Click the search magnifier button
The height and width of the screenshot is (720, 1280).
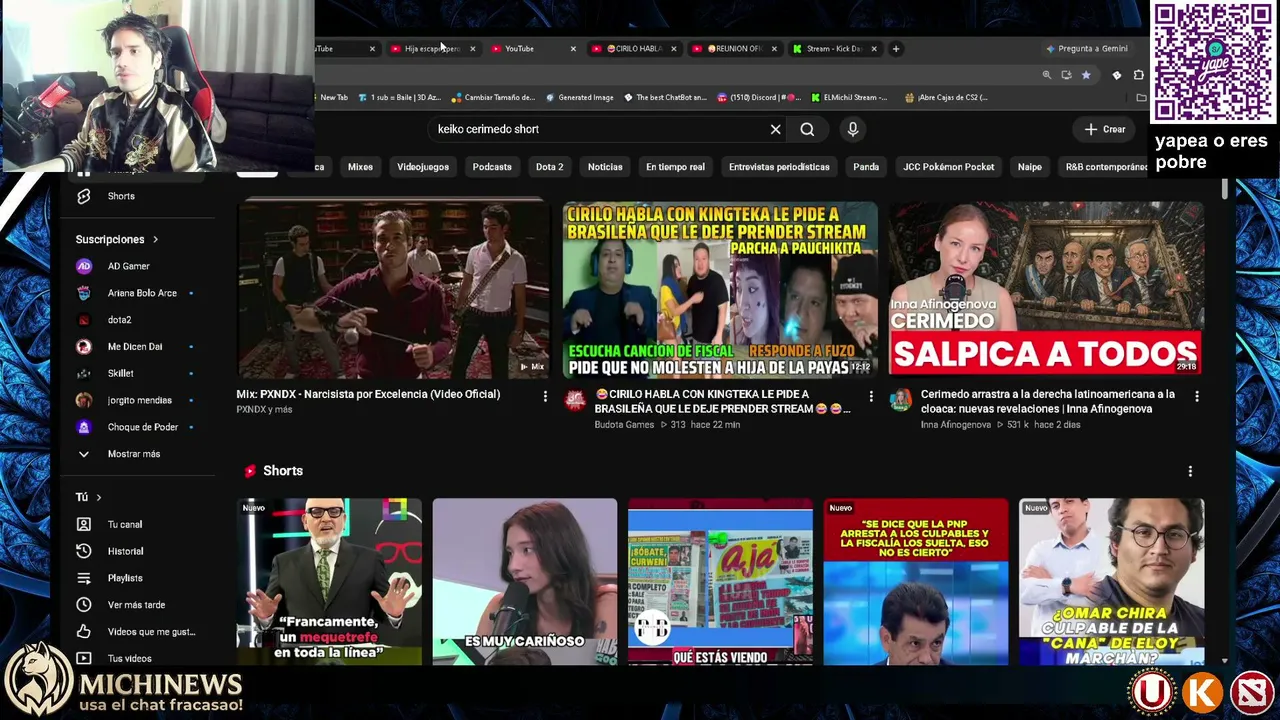807,129
